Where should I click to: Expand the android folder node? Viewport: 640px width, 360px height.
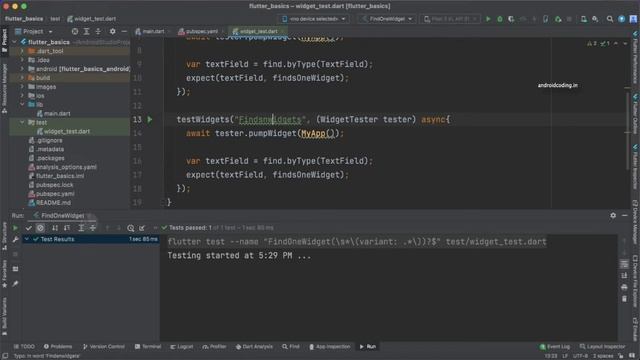22,69
